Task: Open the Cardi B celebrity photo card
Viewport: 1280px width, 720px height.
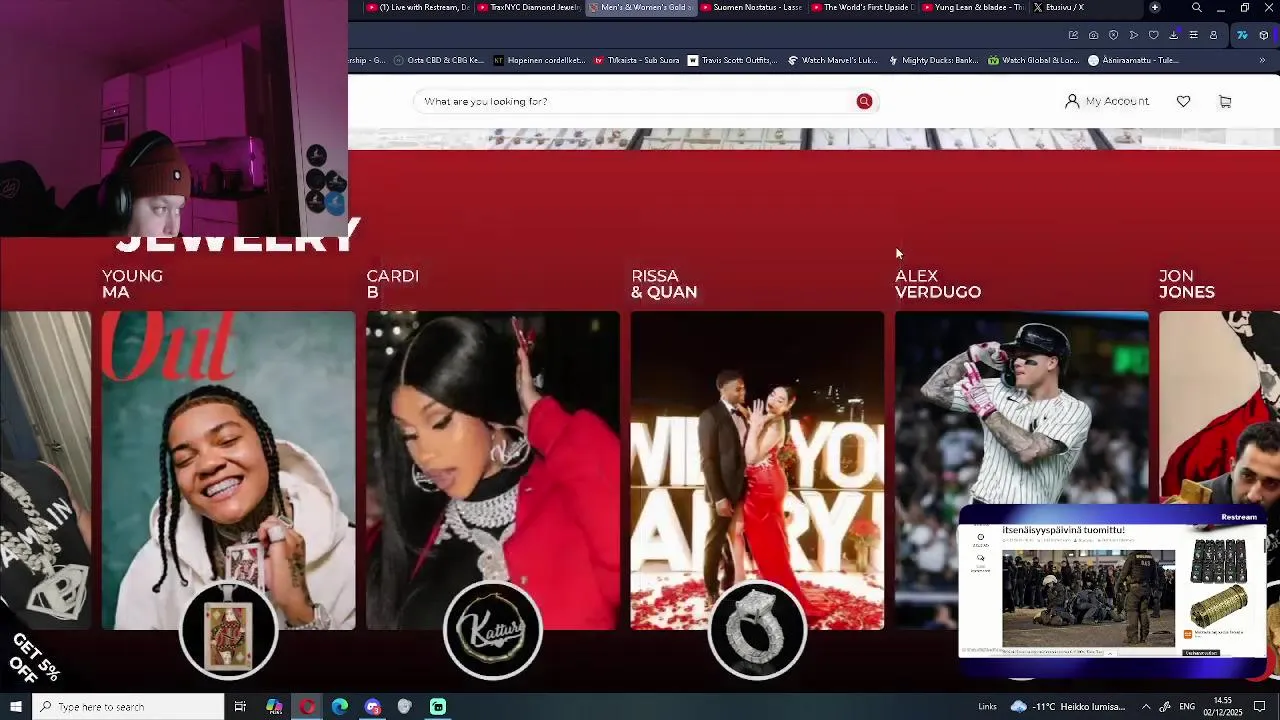Action: pos(492,470)
